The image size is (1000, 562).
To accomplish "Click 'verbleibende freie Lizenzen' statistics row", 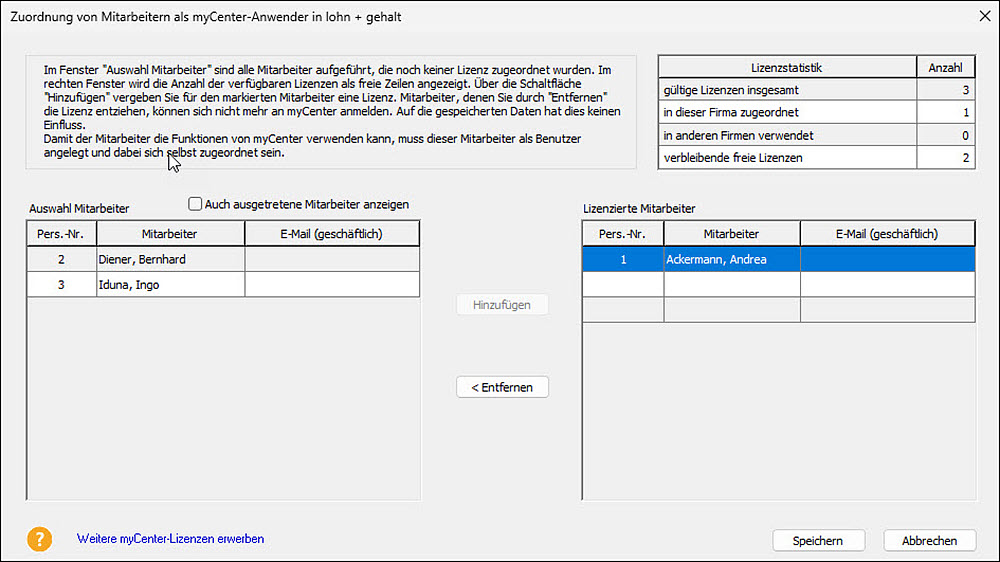I will [x=787, y=158].
